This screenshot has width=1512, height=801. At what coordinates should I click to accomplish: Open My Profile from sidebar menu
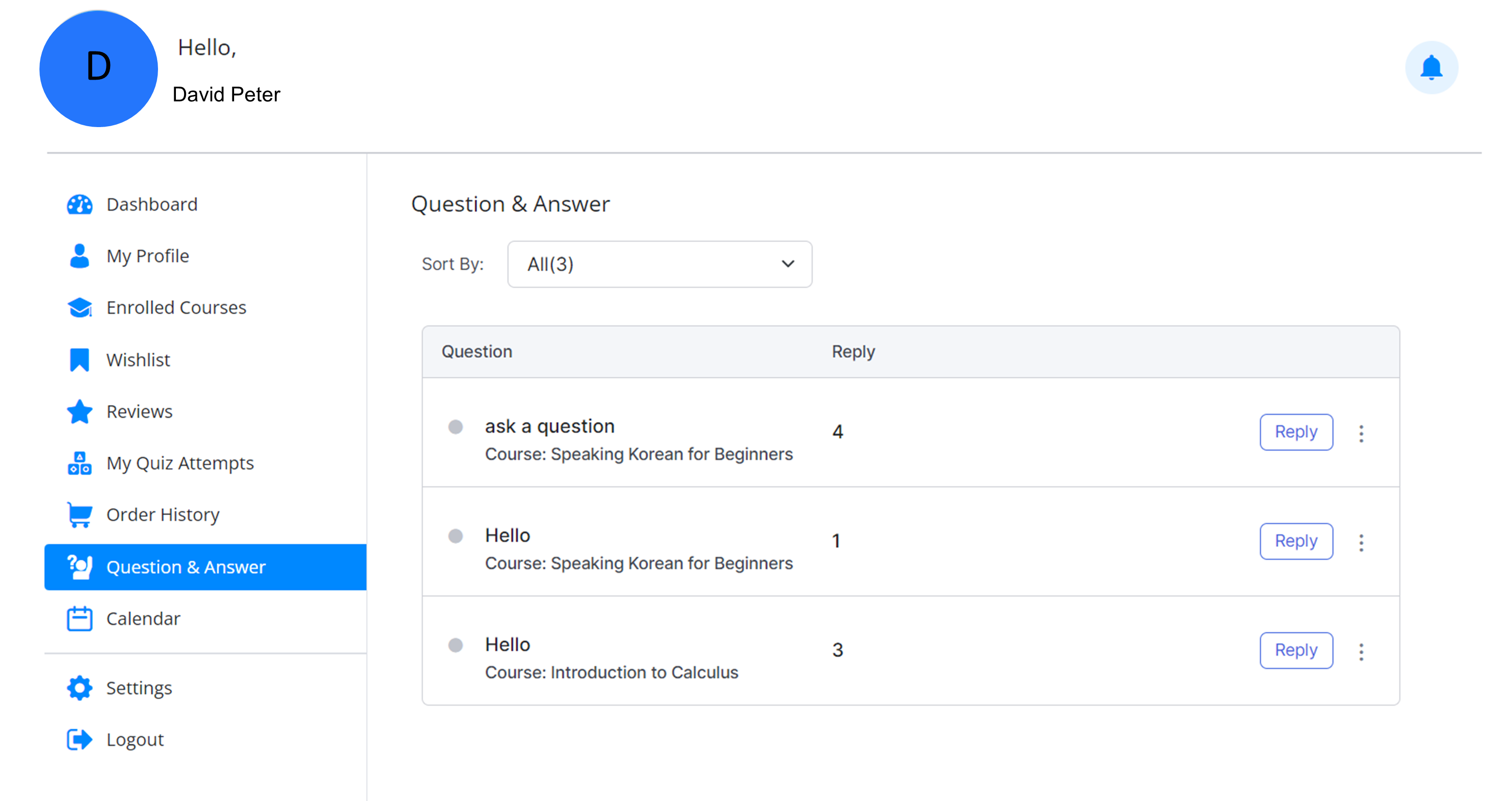click(147, 256)
